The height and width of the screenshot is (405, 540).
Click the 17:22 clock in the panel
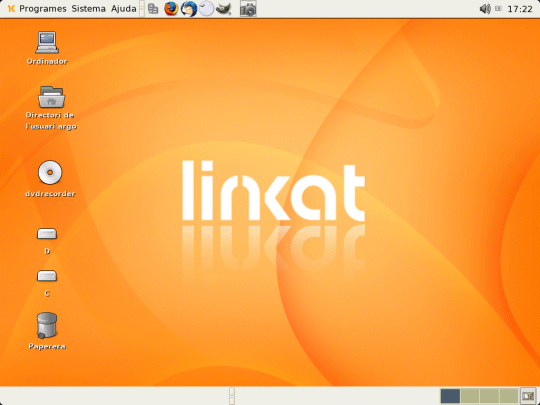pos(520,9)
